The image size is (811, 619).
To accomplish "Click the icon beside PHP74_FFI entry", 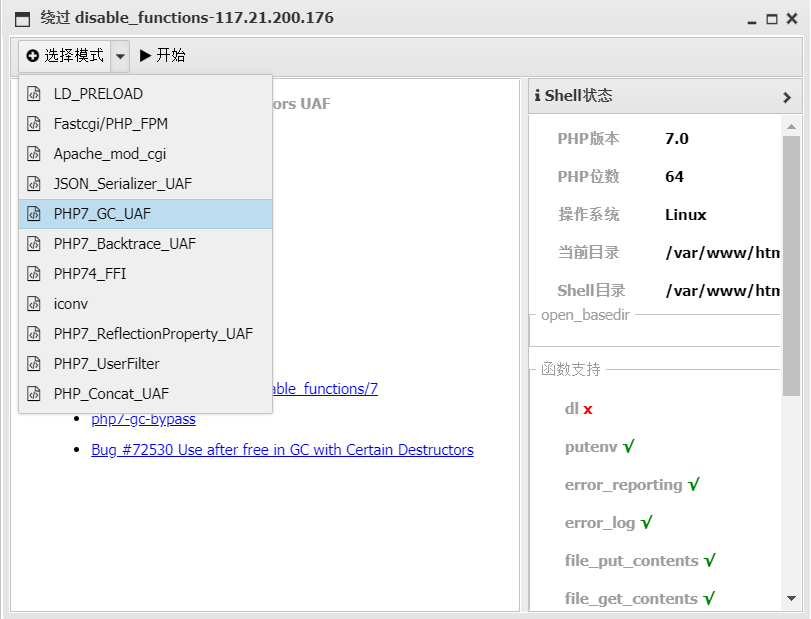I will 34,274.
